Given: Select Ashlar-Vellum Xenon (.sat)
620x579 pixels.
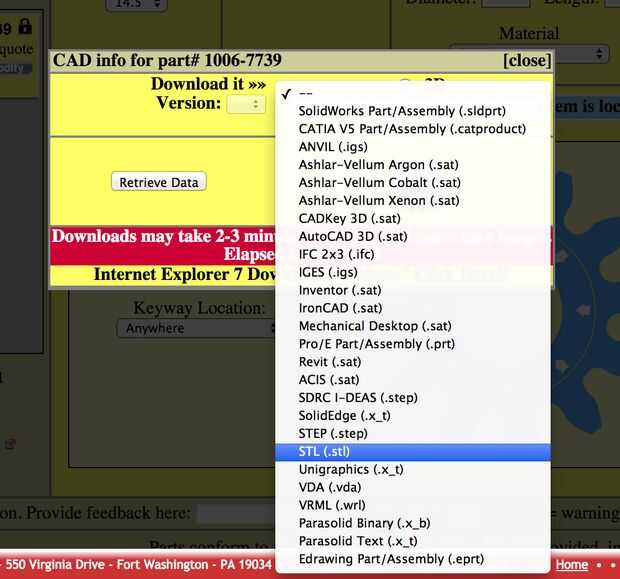Looking at the screenshot, I should pyautogui.click(x=412, y=201).
